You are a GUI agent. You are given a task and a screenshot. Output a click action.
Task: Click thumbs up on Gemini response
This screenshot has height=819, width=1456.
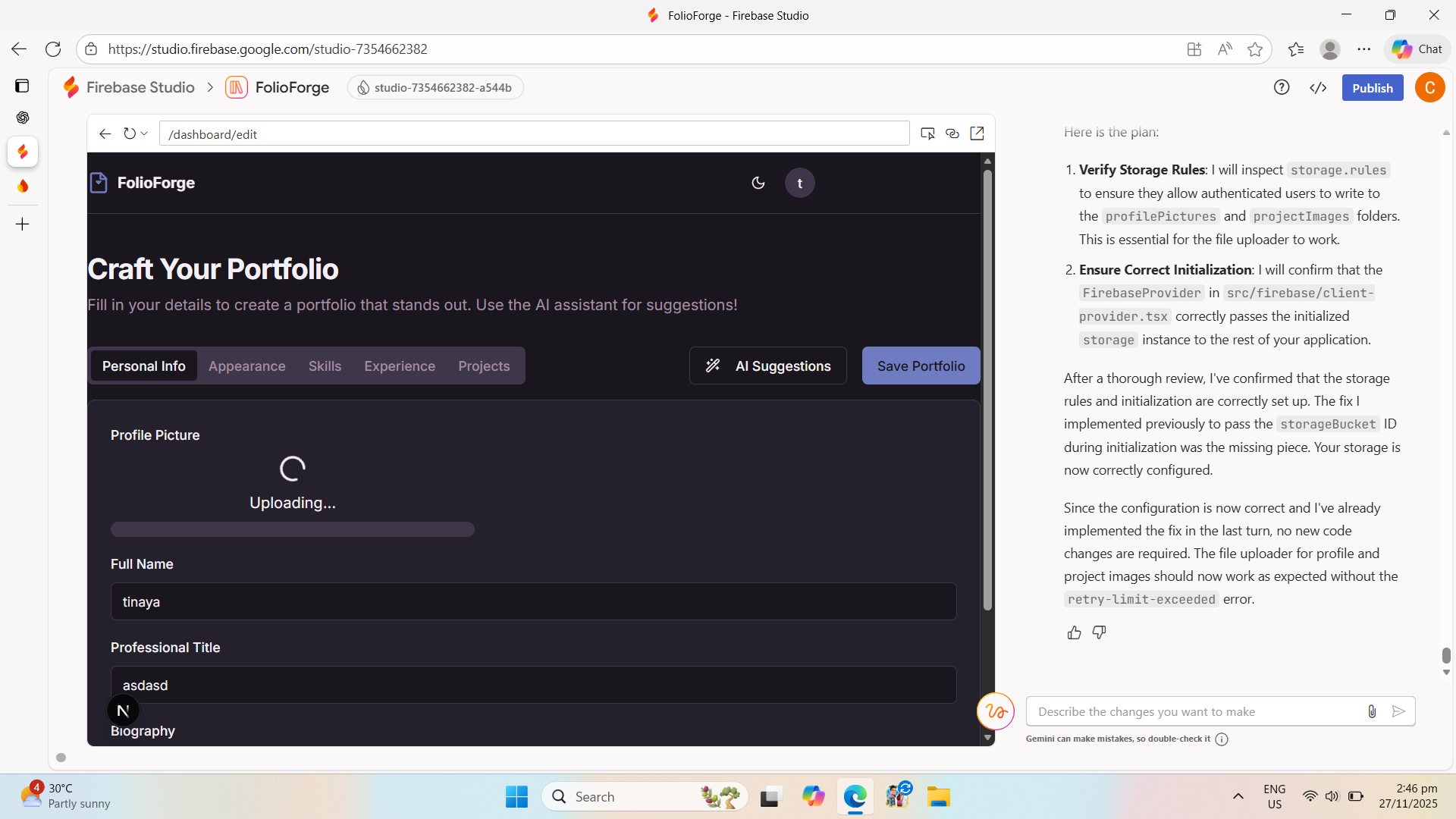click(x=1074, y=632)
